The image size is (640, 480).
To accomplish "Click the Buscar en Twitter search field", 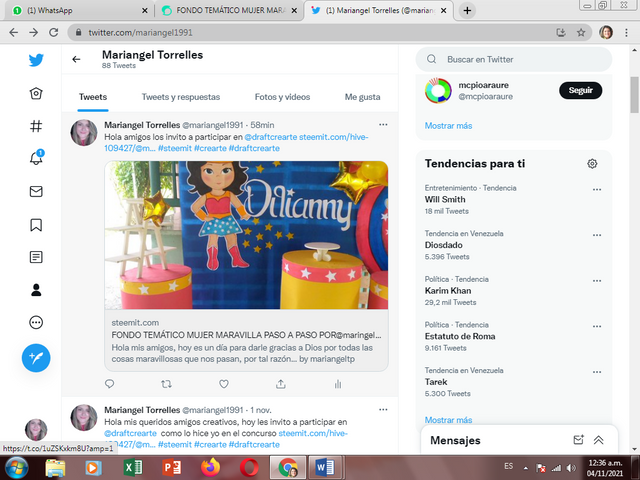I will point(513,60).
